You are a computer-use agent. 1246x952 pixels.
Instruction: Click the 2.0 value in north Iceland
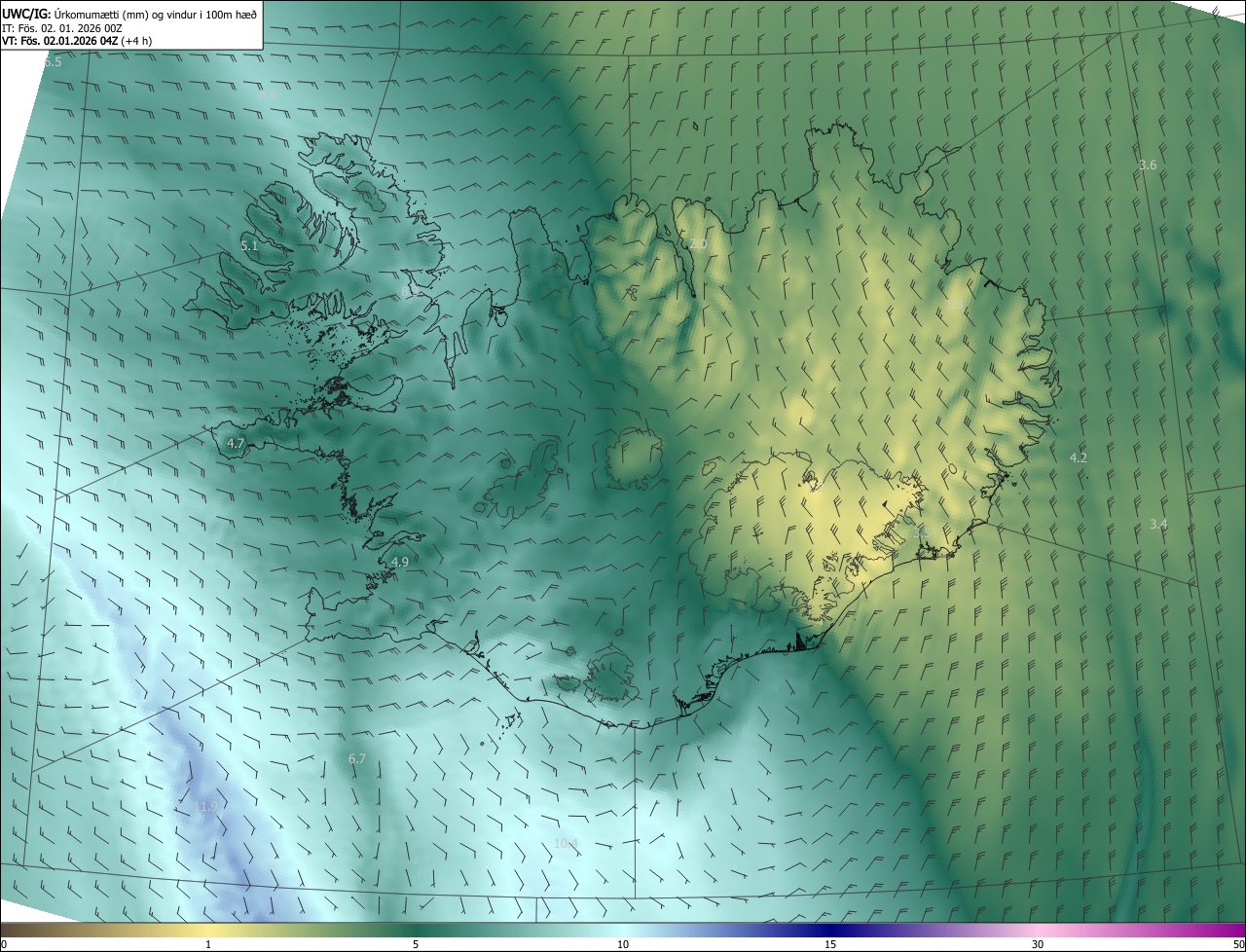tap(698, 243)
